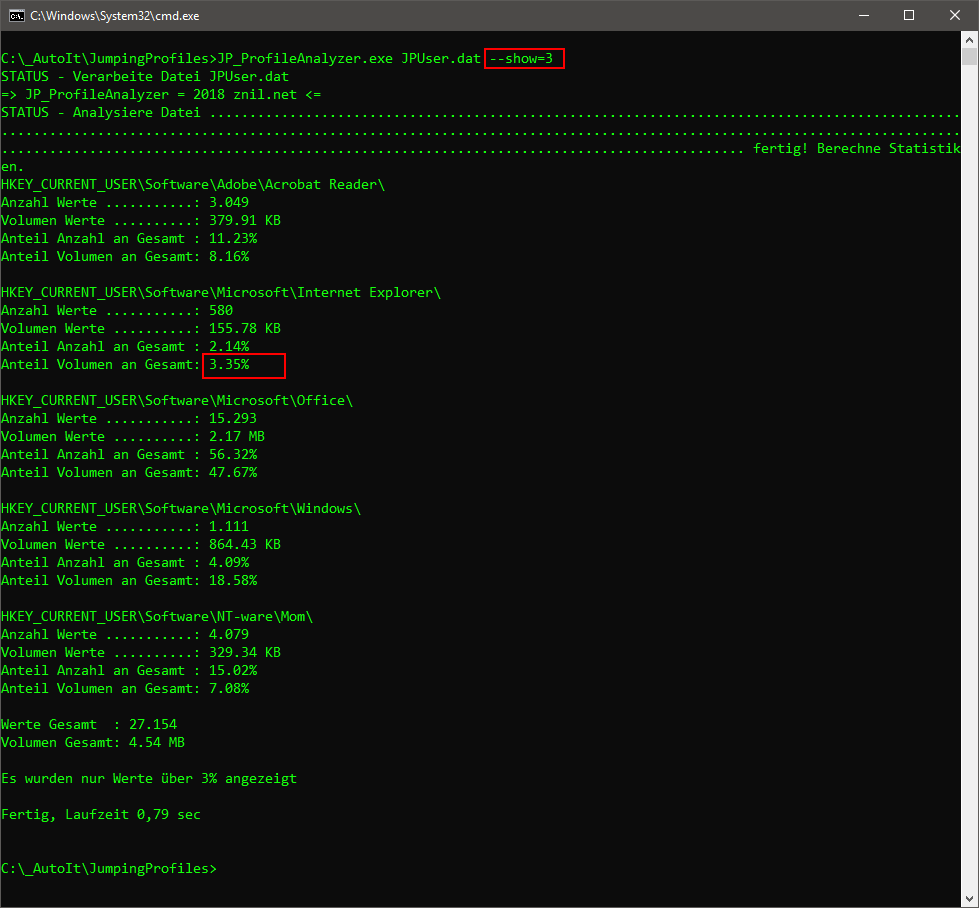This screenshot has height=908, width=979.
Task: Click the Volumen Gesamt 4.54 MB line
Action: pyautogui.click(x=93, y=743)
